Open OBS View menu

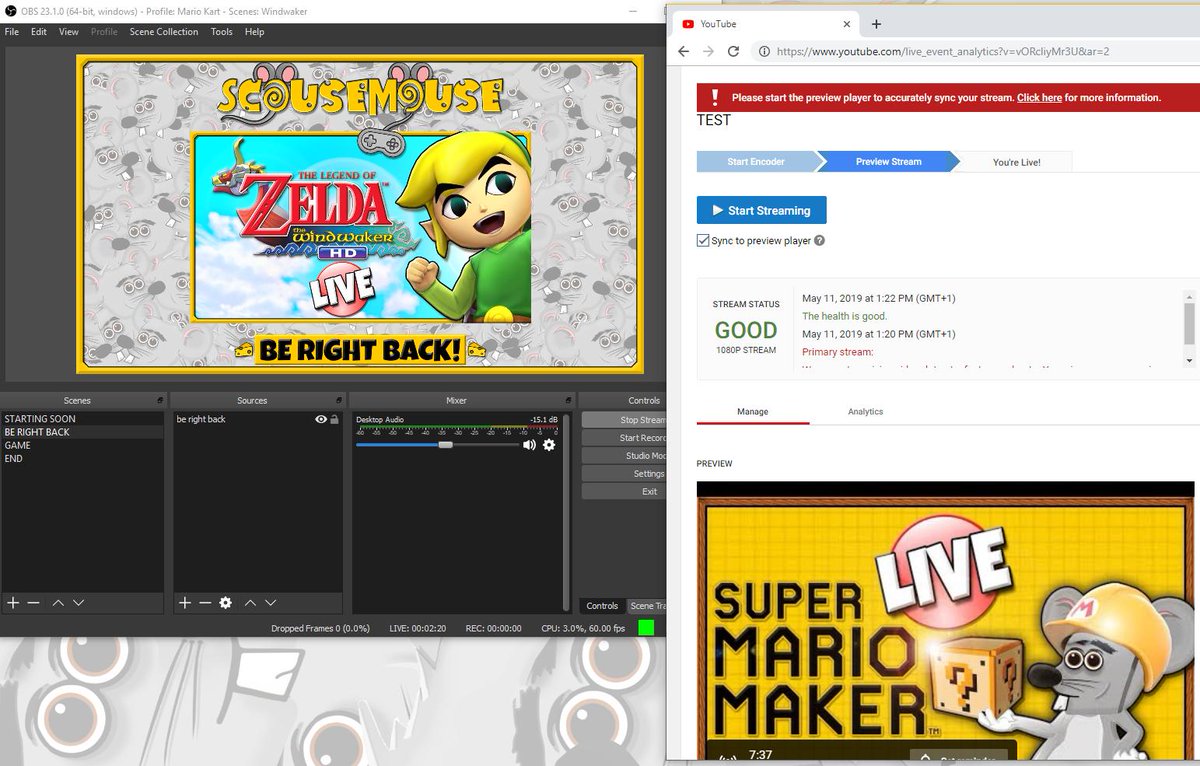[69, 32]
